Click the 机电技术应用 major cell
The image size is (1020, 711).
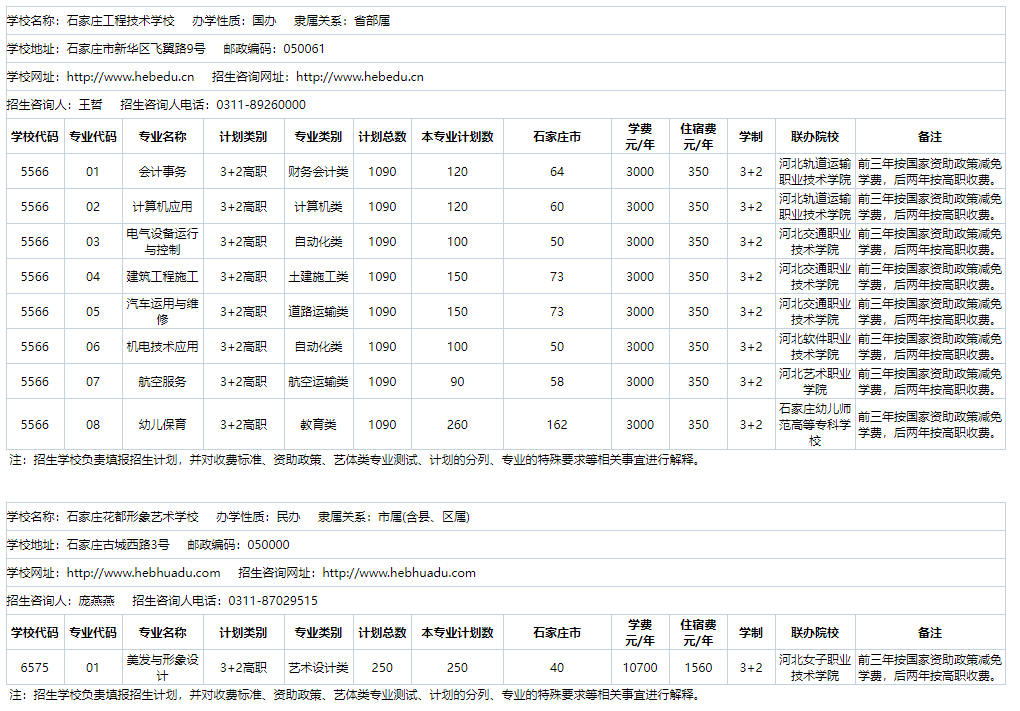162,347
